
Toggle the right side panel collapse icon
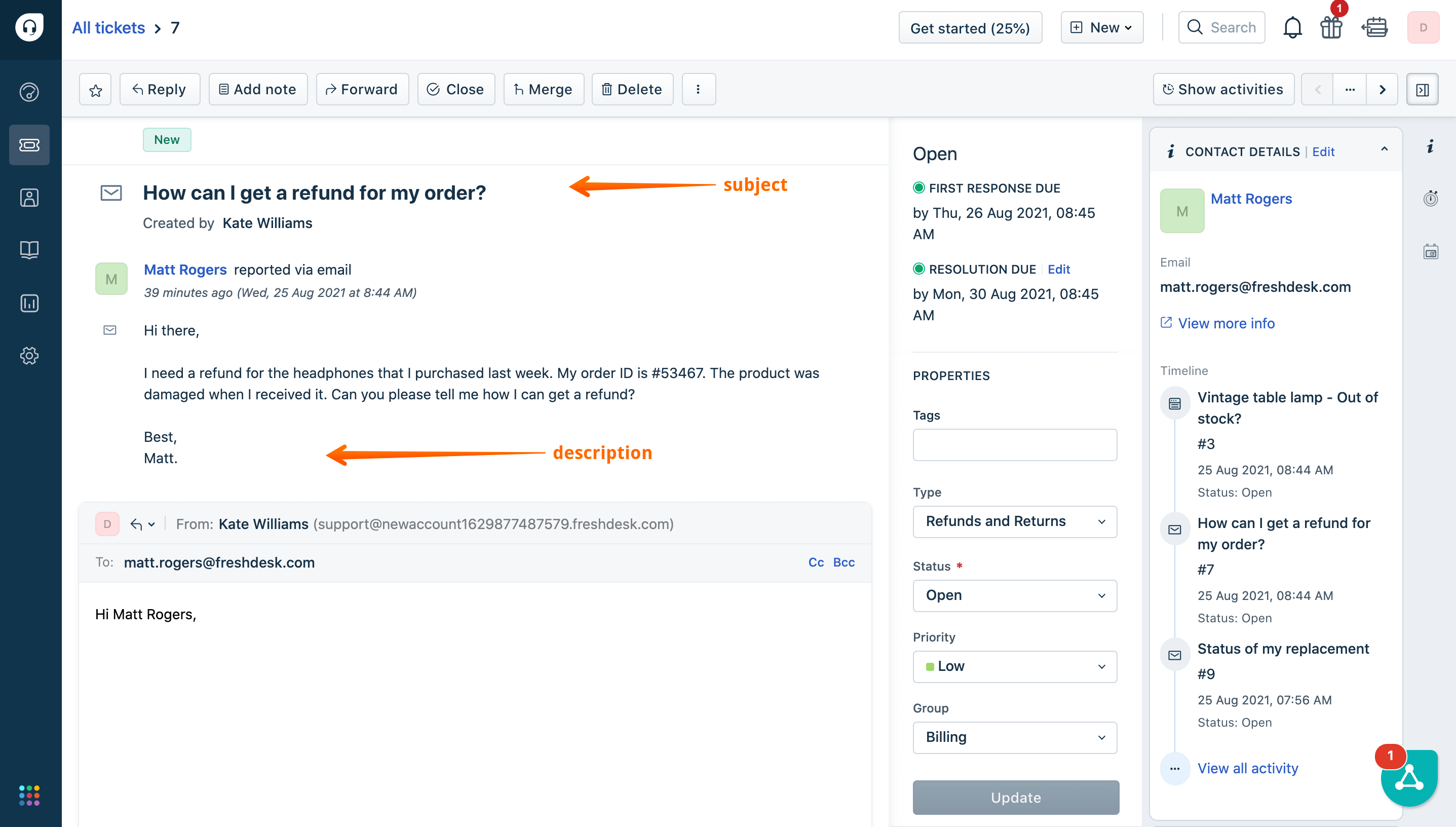[x=1423, y=89]
